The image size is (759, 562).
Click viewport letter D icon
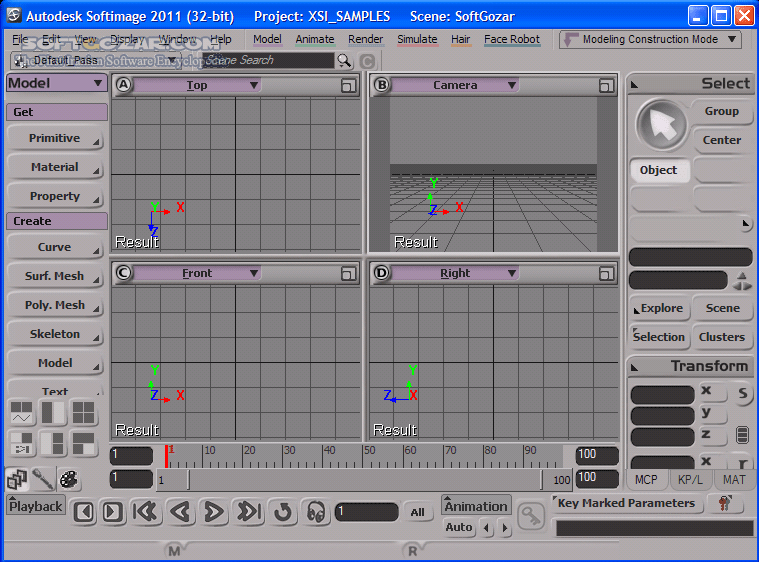(381, 273)
